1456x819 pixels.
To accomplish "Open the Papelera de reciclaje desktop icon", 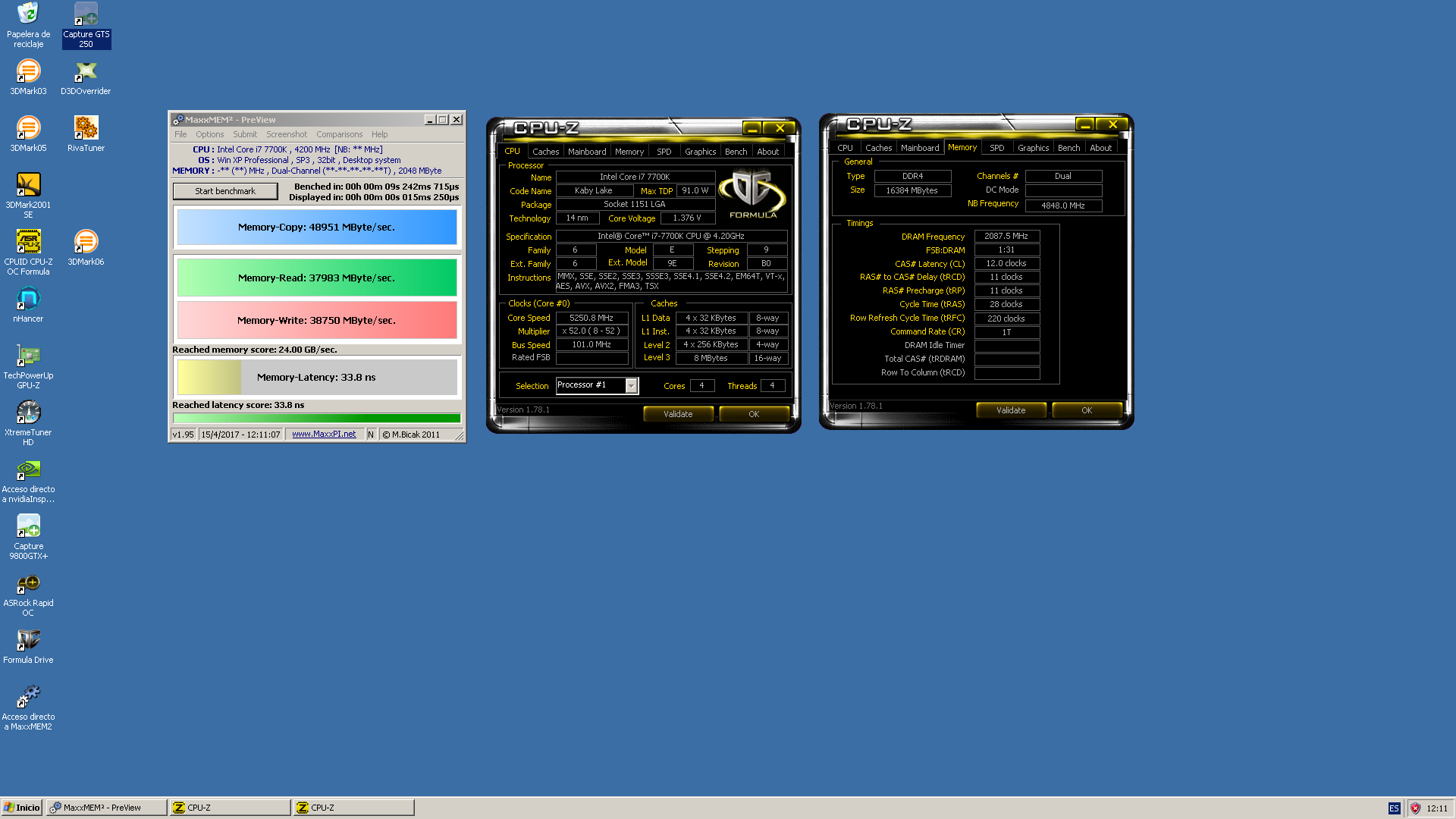I will click(28, 25).
